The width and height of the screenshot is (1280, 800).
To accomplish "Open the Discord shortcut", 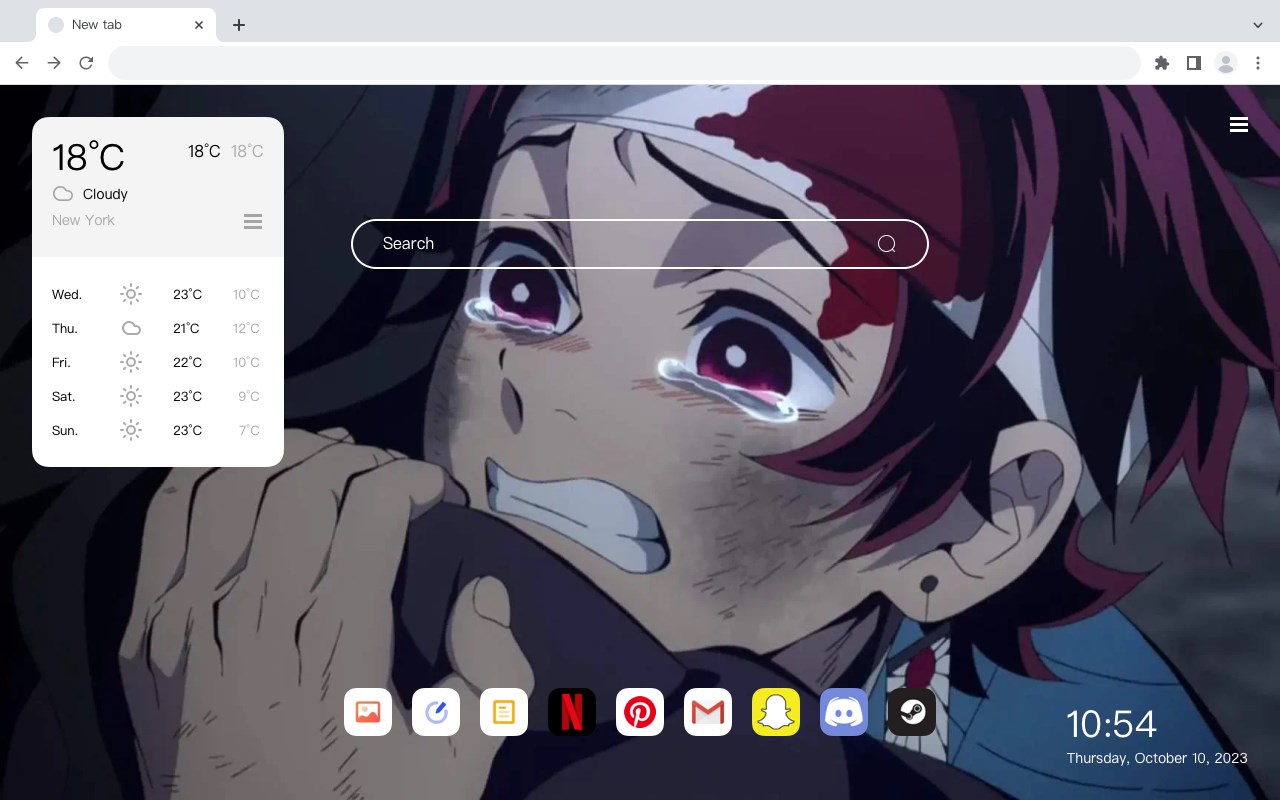I will (x=844, y=712).
